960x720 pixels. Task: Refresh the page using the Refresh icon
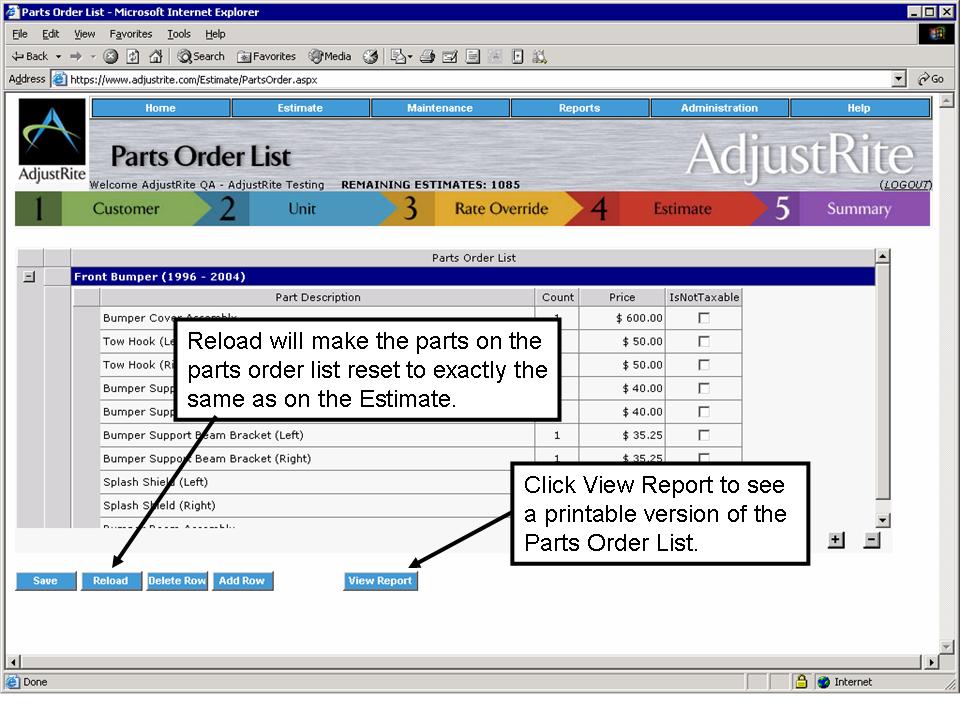pos(133,56)
